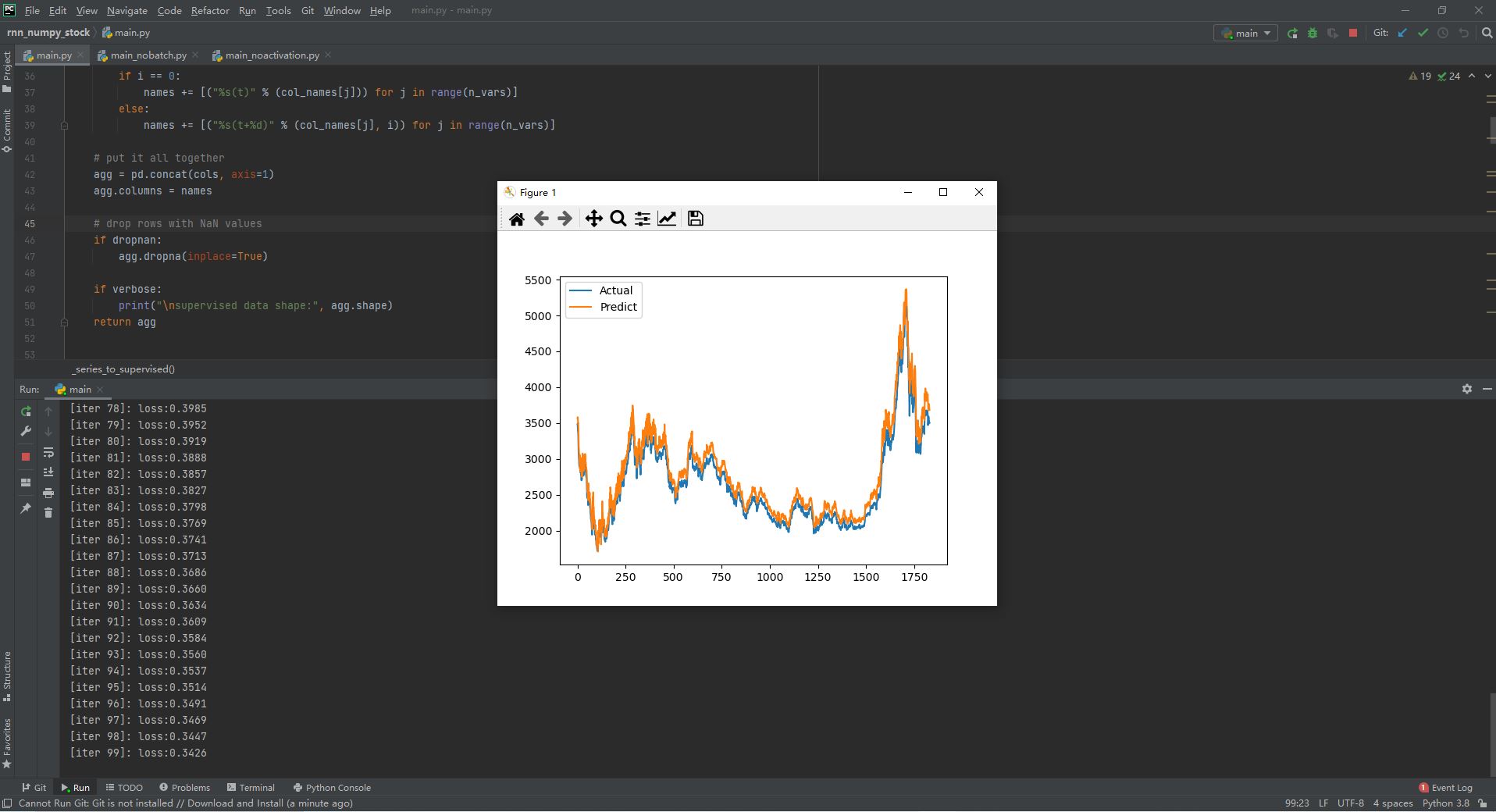Stop the running process in the Run panel

pyautogui.click(x=26, y=457)
